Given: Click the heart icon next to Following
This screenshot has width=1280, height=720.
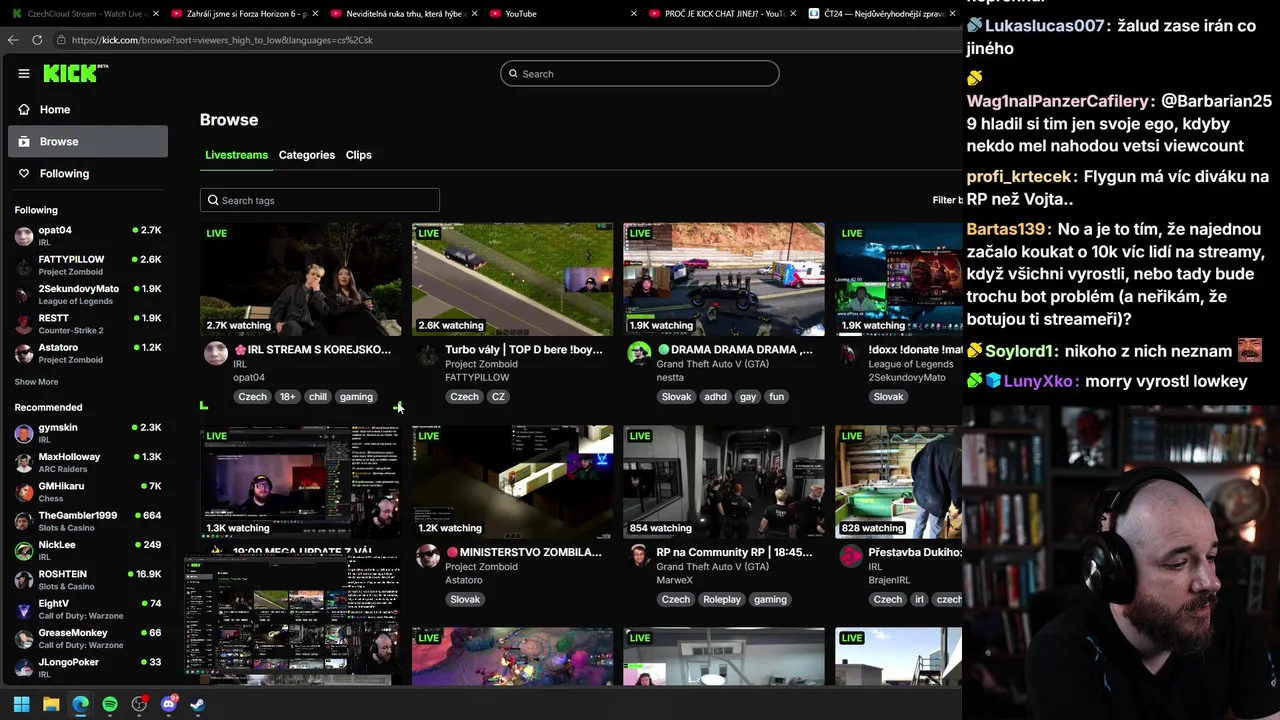Looking at the screenshot, I should tap(24, 173).
